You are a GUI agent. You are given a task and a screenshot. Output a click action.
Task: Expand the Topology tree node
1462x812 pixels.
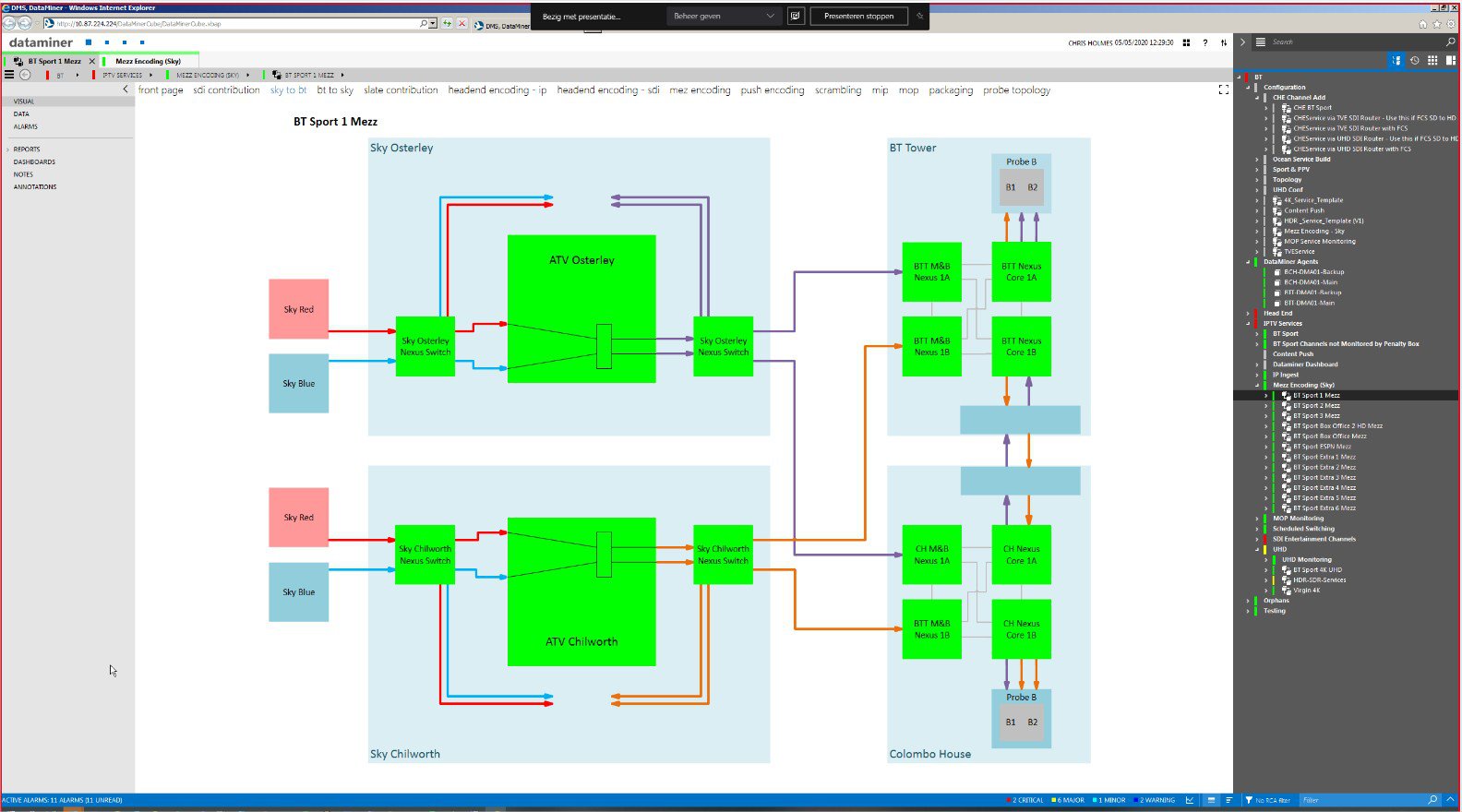click(x=1257, y=180)
